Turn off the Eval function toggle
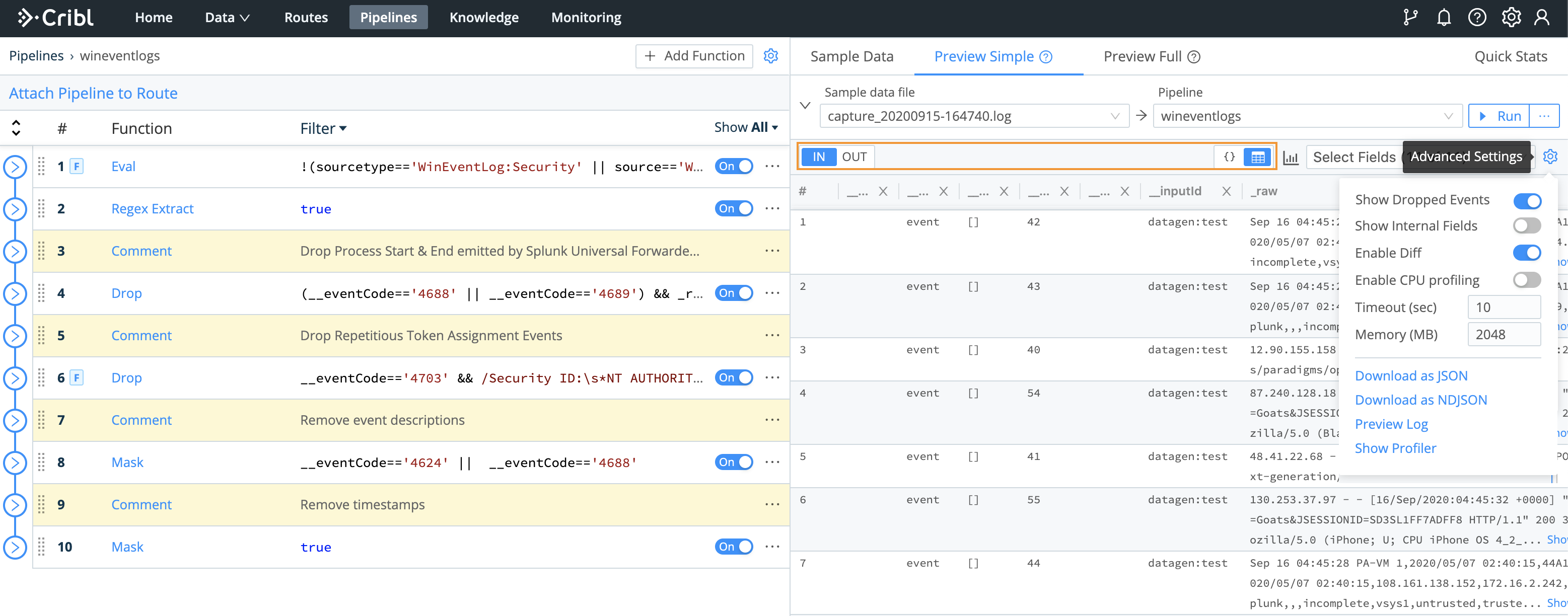 [734, 167]
